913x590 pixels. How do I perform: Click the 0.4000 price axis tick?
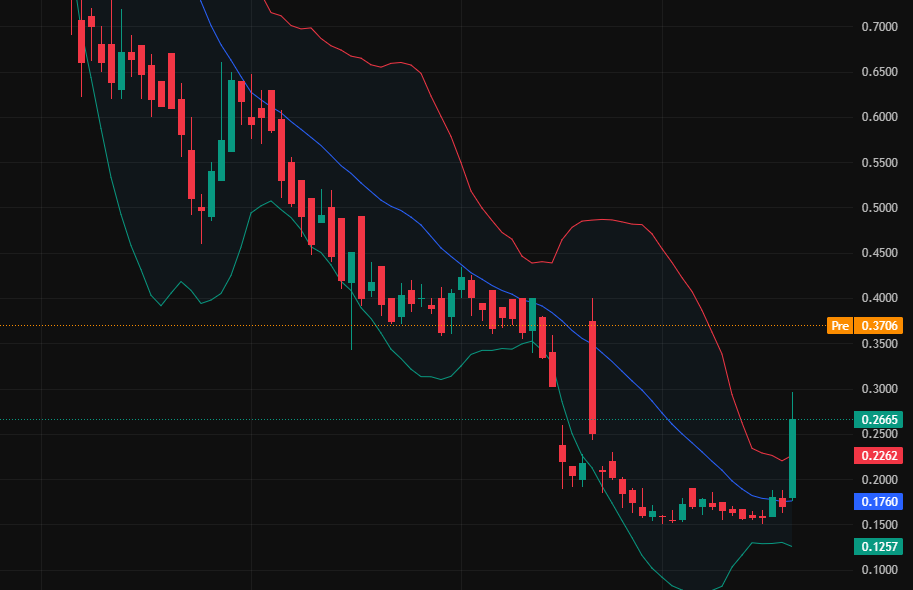pos(879,298)
